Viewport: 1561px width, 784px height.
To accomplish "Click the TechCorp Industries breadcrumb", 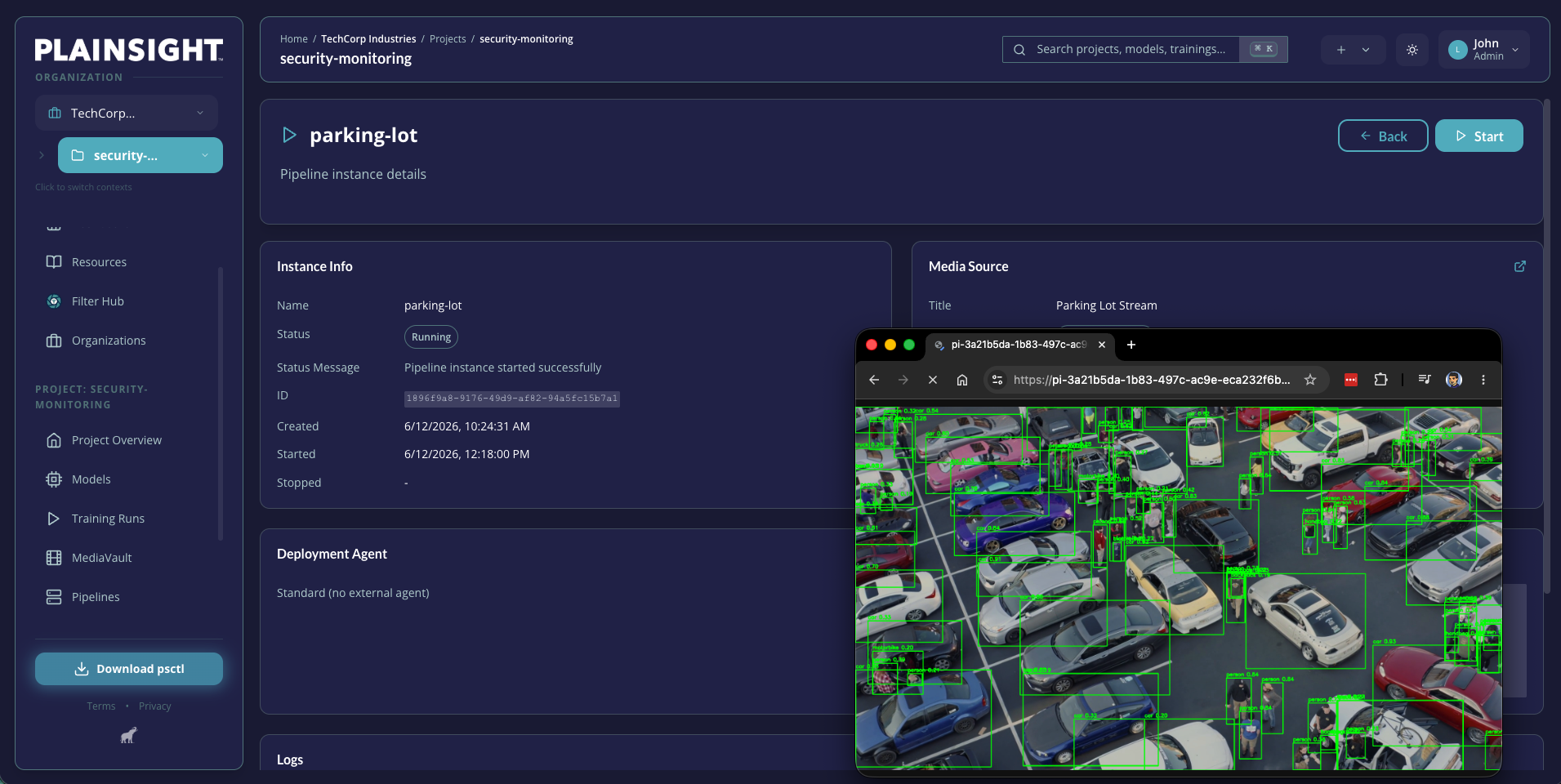I will click(x=368, y=39).
